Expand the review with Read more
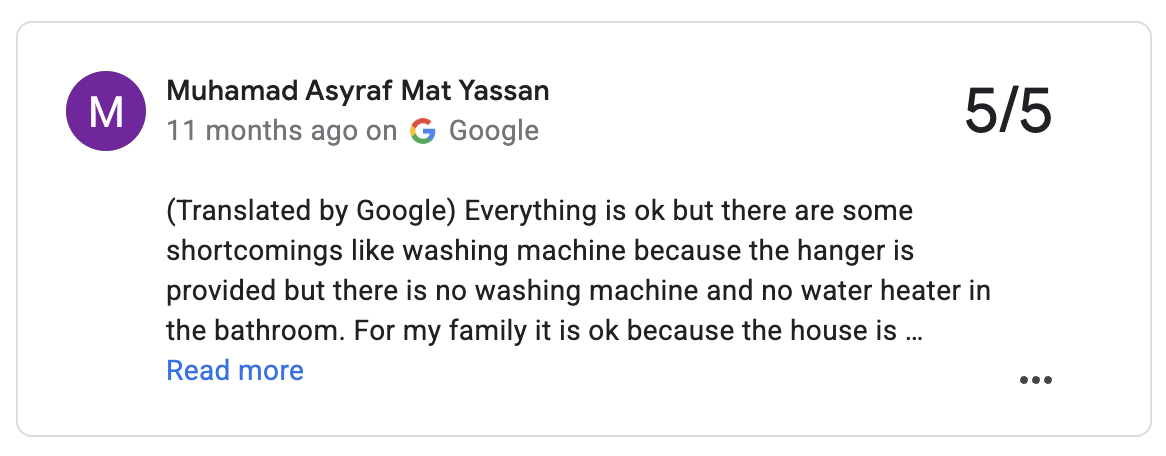This screenshot has width=1166, height=456. (235, 371)
